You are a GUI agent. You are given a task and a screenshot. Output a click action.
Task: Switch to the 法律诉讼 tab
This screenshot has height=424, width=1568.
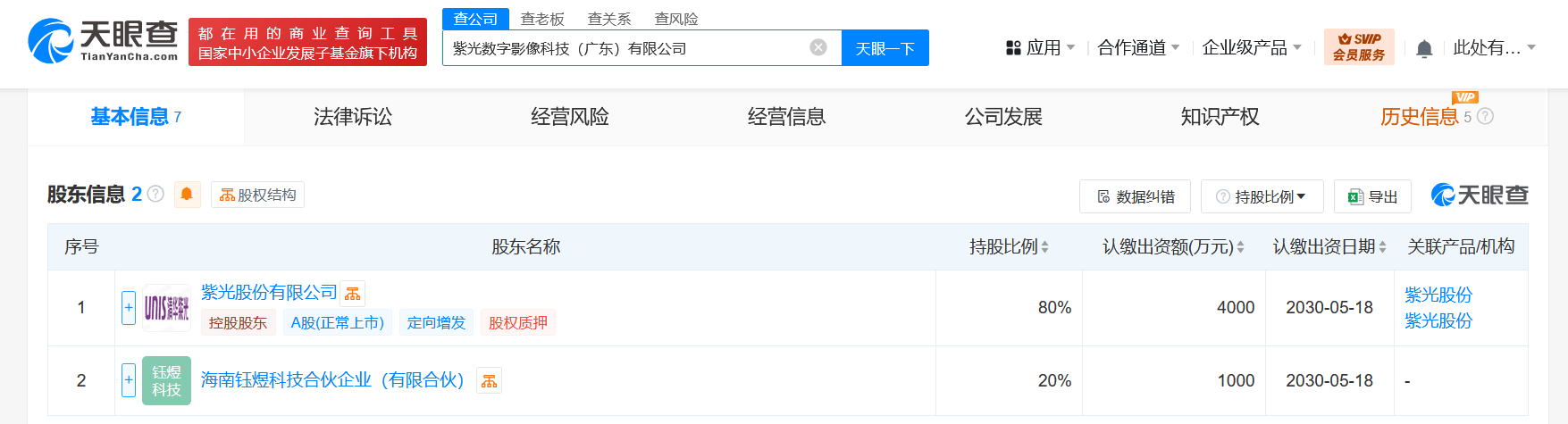pos(353,117)
